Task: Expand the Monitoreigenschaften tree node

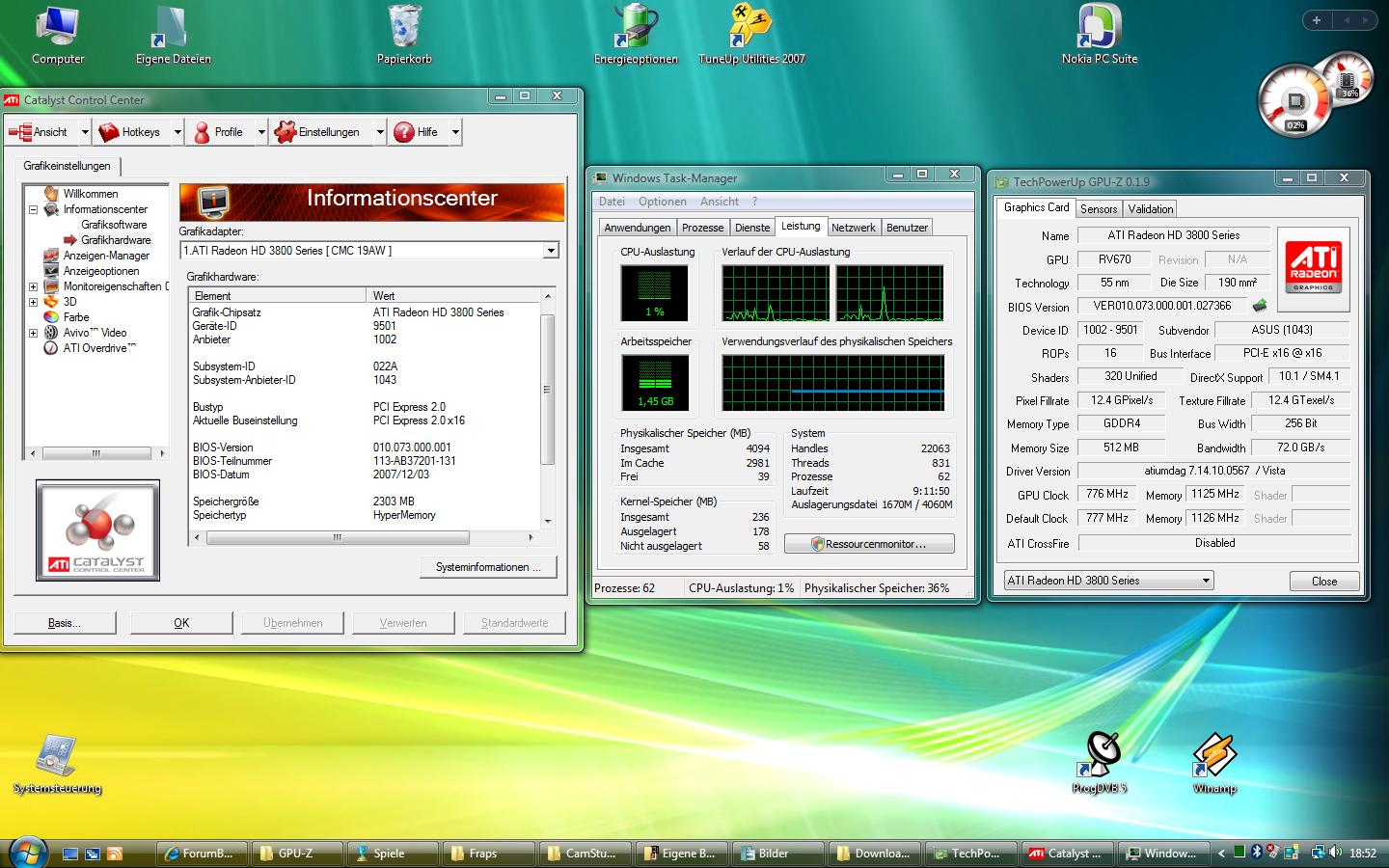Action: 33,286
